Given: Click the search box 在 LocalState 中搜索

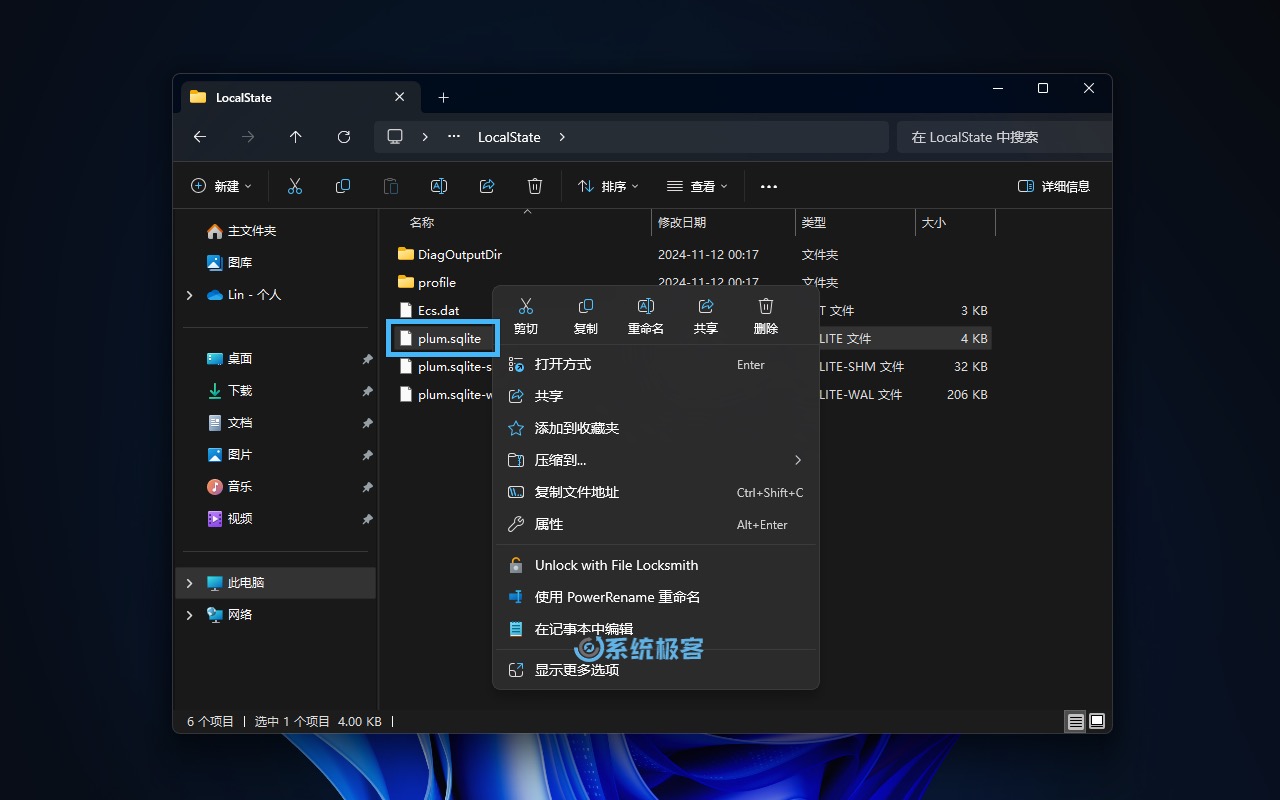Looking at the screenshot, I should pyautogui.click(x=1004, y=137).
